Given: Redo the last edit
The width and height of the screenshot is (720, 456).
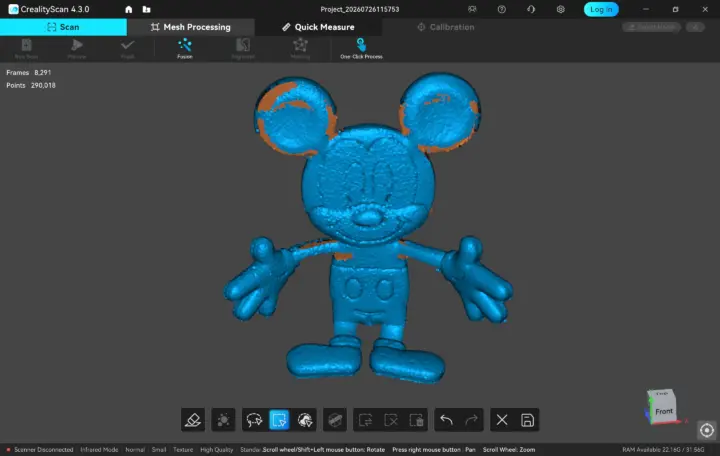Looking at the screenshot, I should tap(471, 420).
